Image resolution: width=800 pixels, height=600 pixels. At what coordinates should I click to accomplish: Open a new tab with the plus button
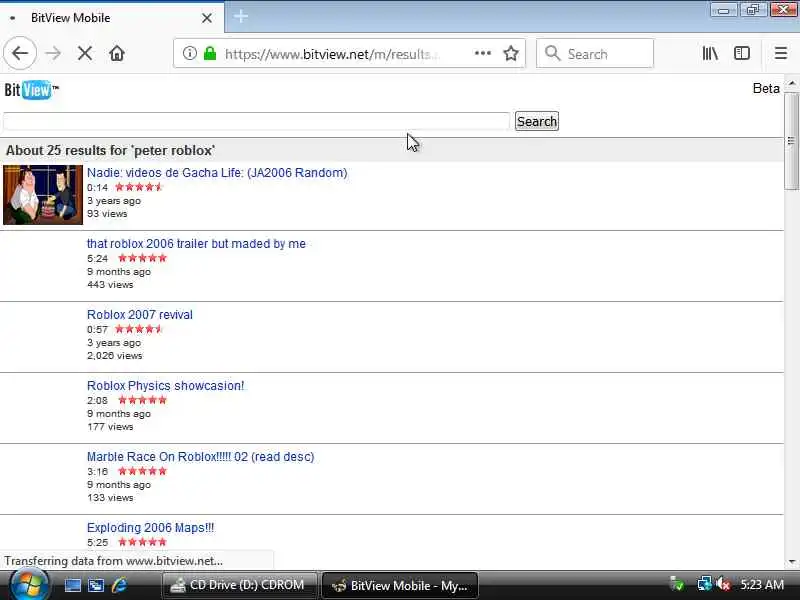(x=241, y=16)
